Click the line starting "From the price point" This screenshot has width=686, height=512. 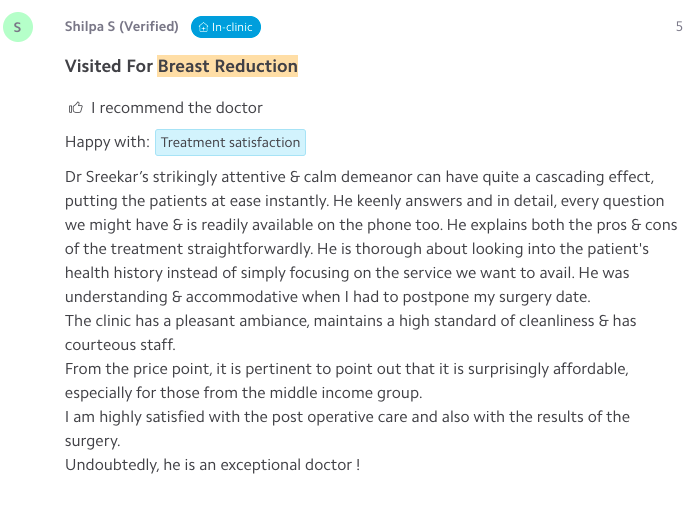tap(346, 368)
